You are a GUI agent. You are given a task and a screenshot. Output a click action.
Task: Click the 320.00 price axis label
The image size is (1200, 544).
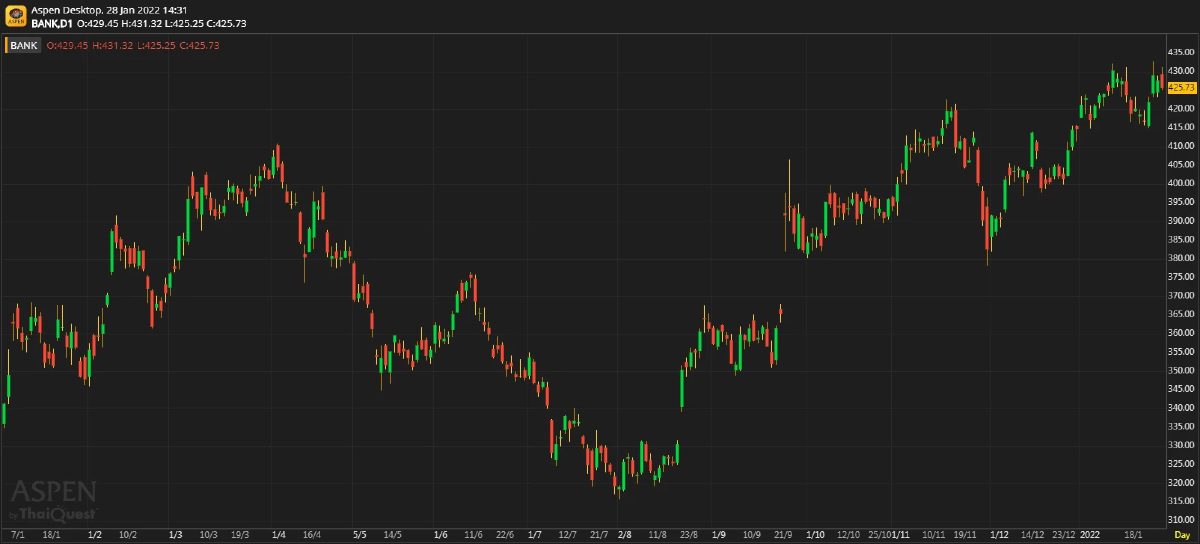1182,483
